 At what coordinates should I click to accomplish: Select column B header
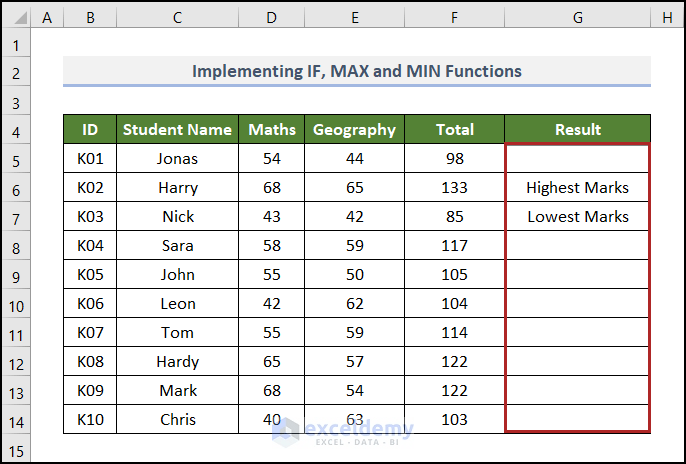90,17
